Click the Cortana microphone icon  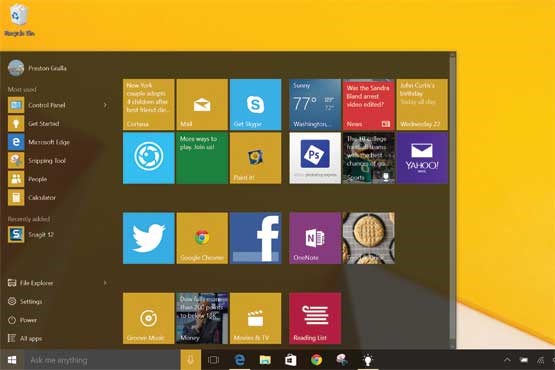click(x=190, y=360)
